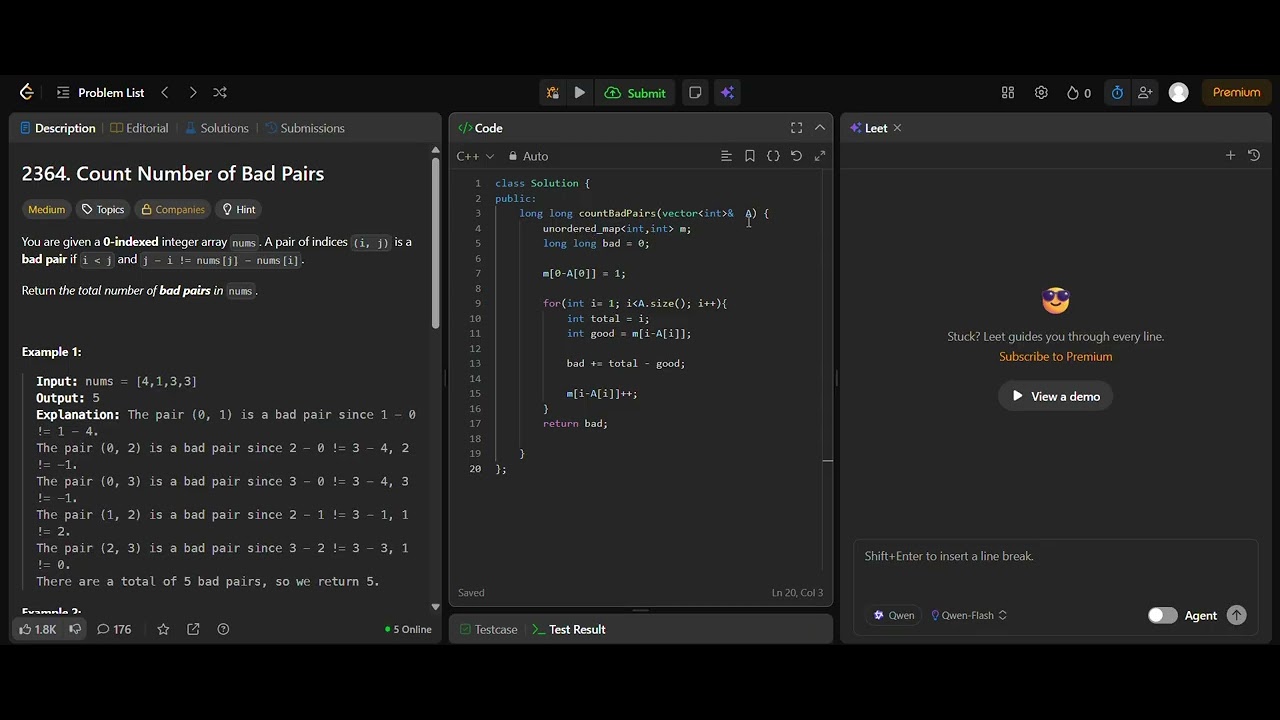Viewport: 1280px width, 720px height.
Task: Select the Leet panel tab
Action: [868, 128]
